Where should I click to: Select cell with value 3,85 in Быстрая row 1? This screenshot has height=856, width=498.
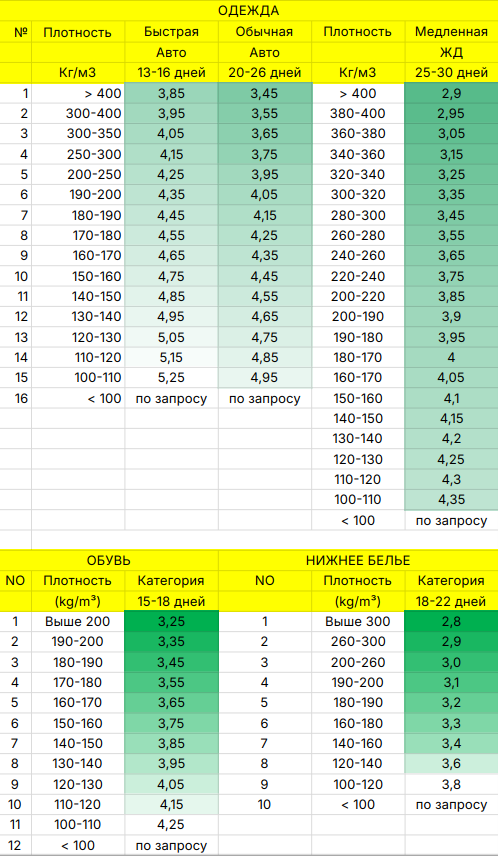tap(171, 93)
